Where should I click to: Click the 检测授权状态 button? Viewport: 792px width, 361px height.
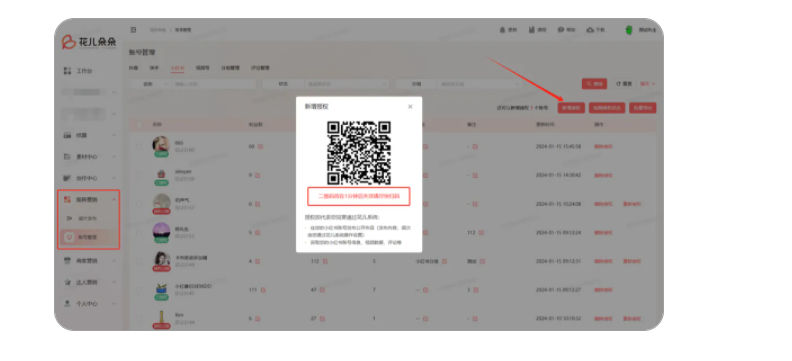(x=607, y=108)
